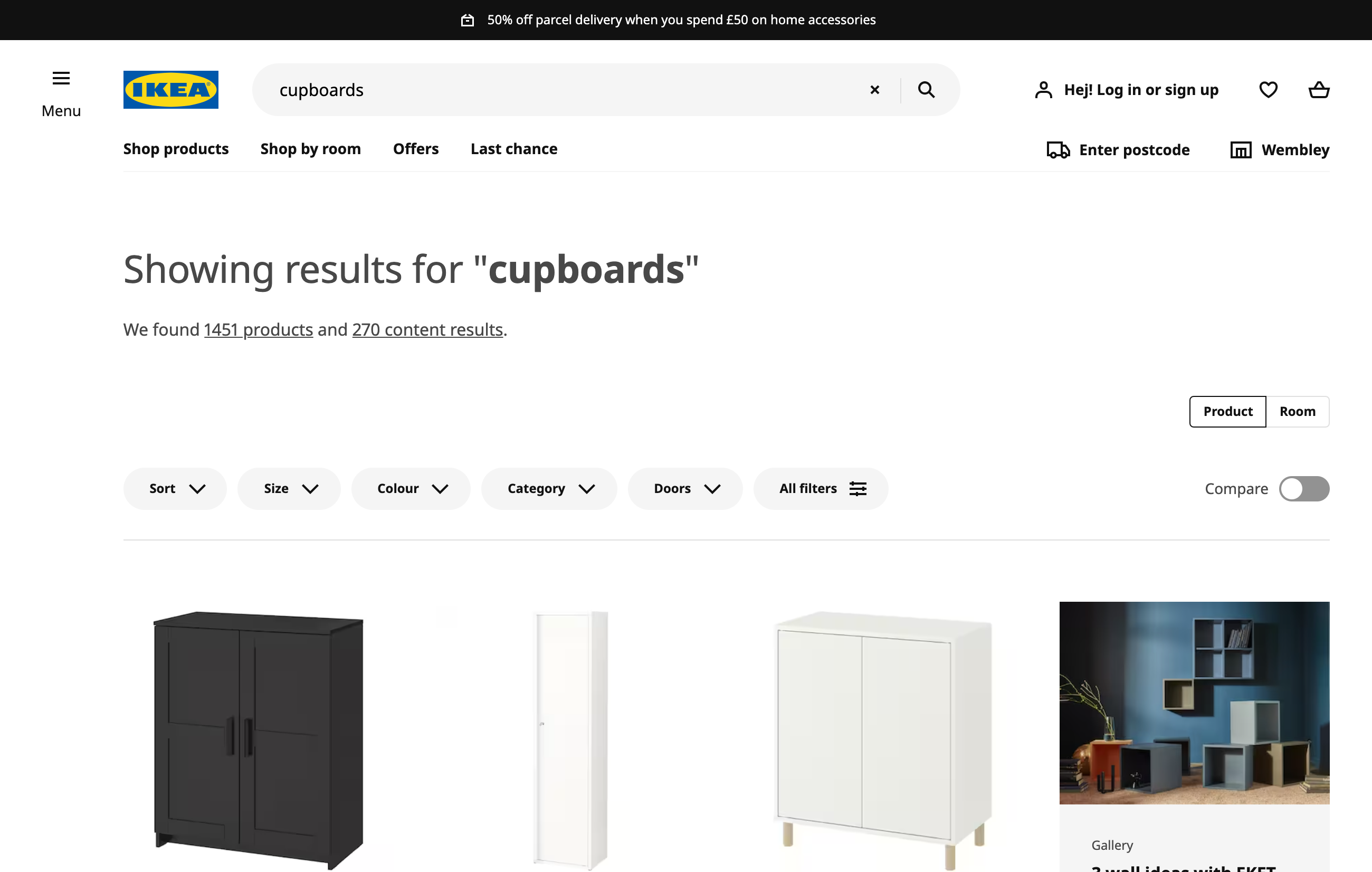Expand the Doors filter dropdown
The image size is (1372, 872).
686,489
